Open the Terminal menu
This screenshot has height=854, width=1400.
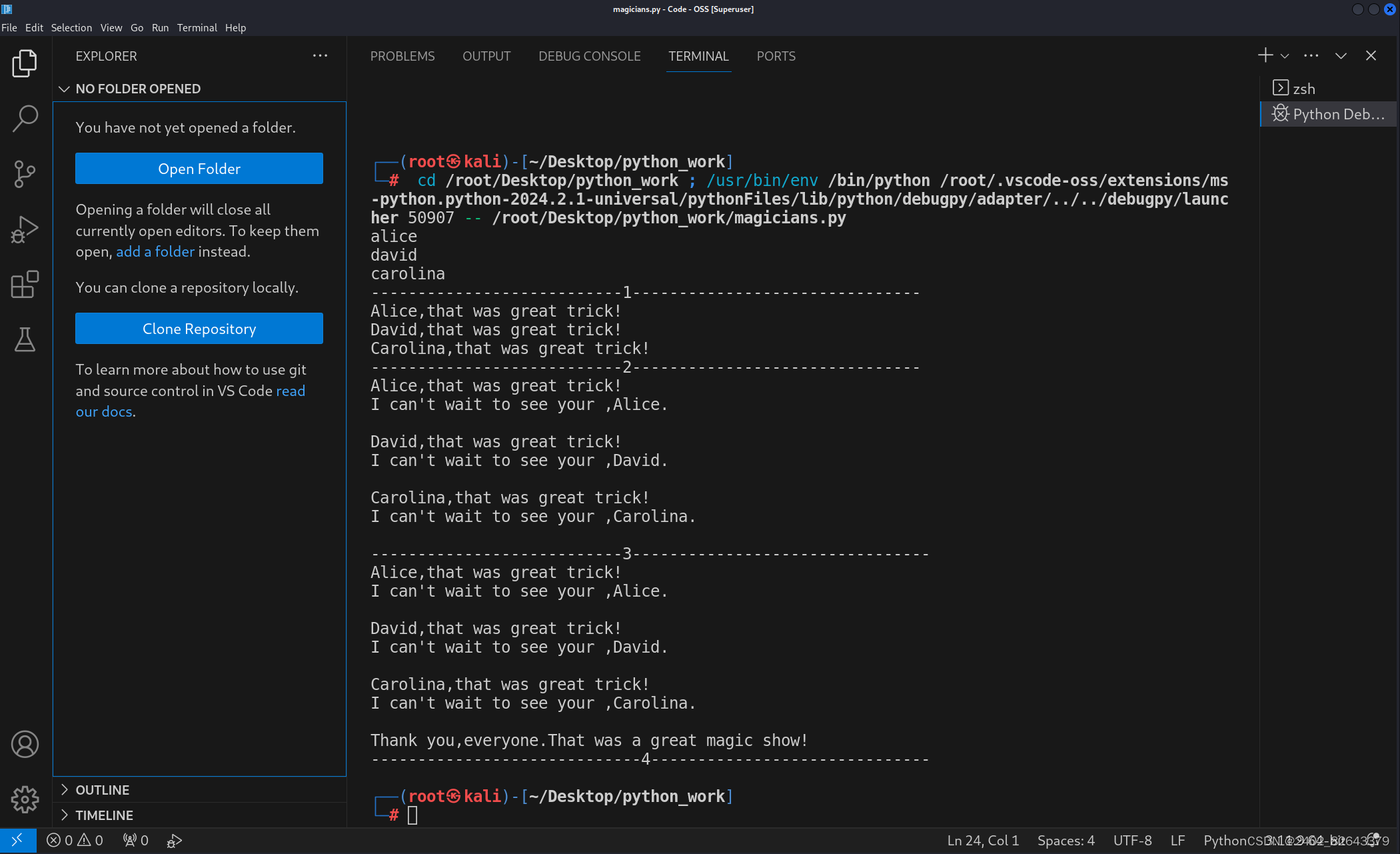(x=197, y=27)
